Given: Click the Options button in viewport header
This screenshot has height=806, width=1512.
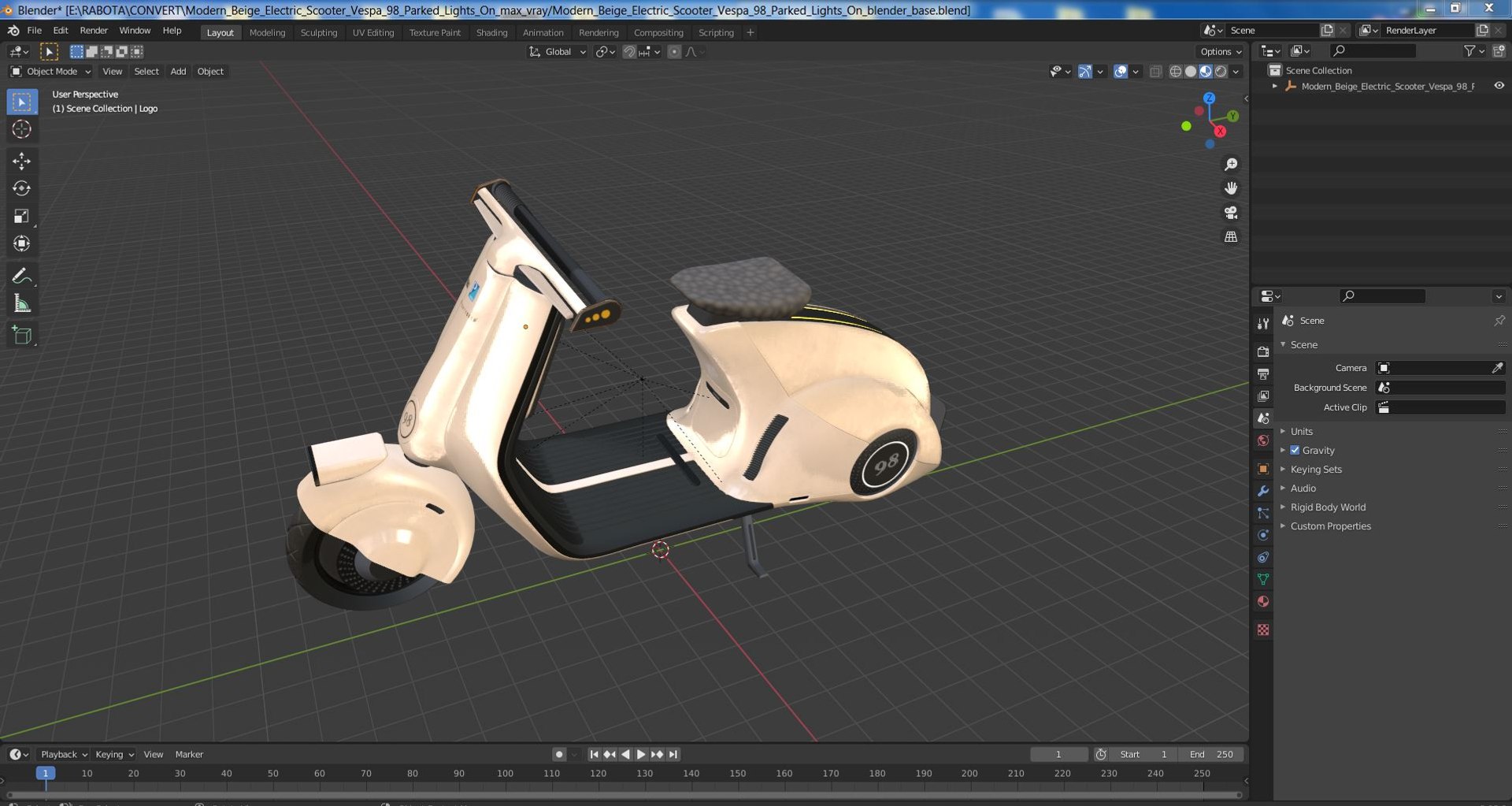Looking at the screenshot, I should click(x=1221, y=52).
